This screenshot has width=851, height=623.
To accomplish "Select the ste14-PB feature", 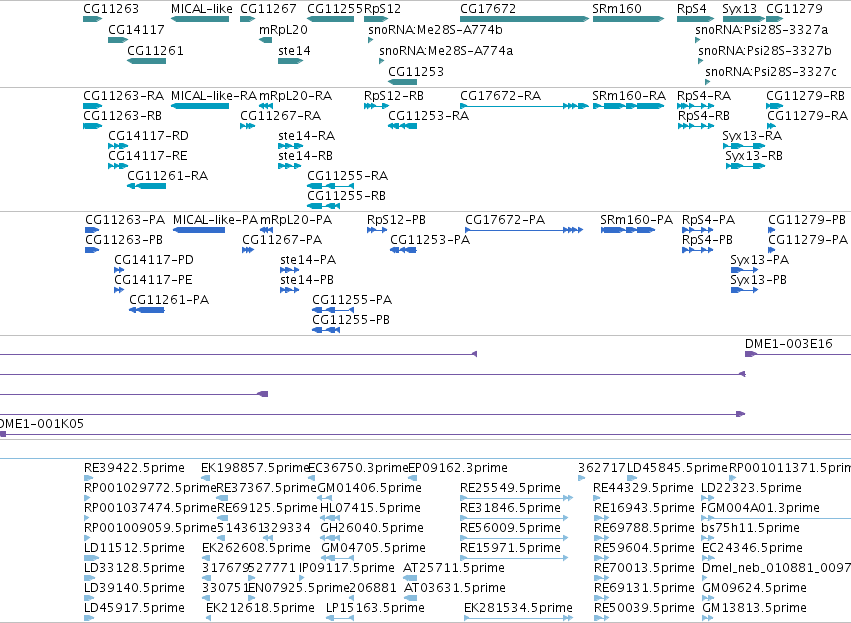I will (x=289, y=290).
